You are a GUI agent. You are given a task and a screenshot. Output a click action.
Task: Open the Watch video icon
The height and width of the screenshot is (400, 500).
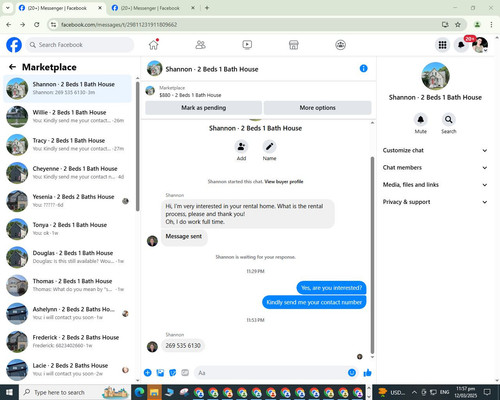pyautogui.click(x=247, y=45)
